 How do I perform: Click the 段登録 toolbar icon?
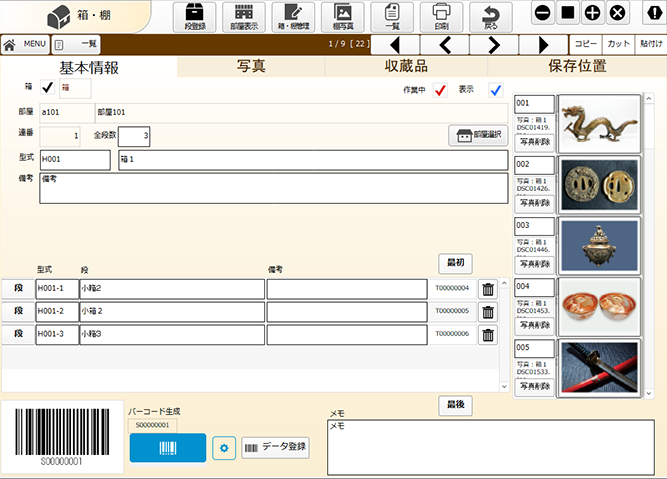click(x=195, y=17)
